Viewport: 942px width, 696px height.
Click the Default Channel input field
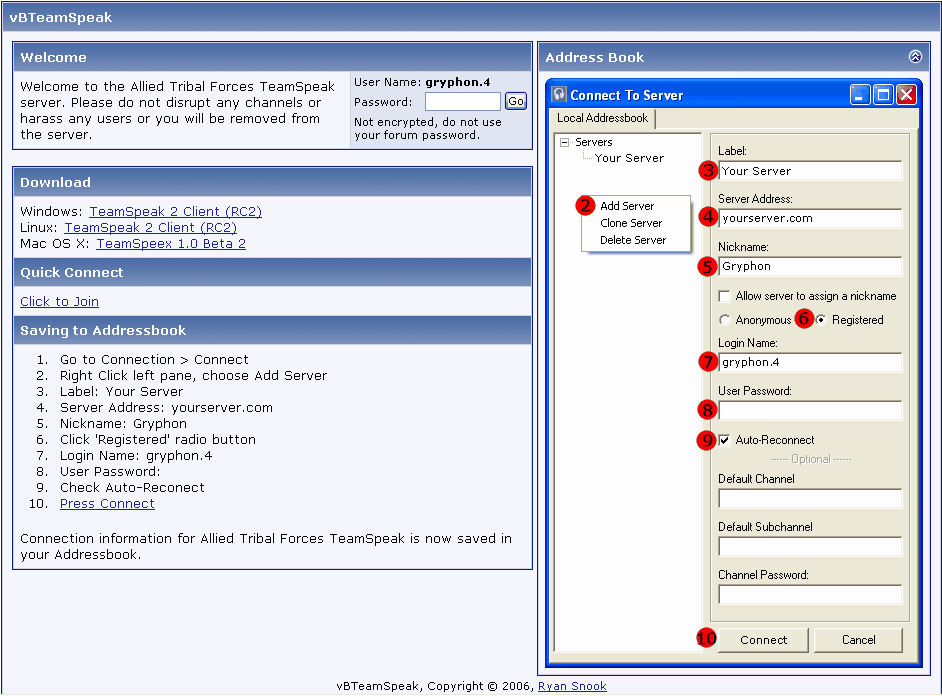tap(810, 498)
